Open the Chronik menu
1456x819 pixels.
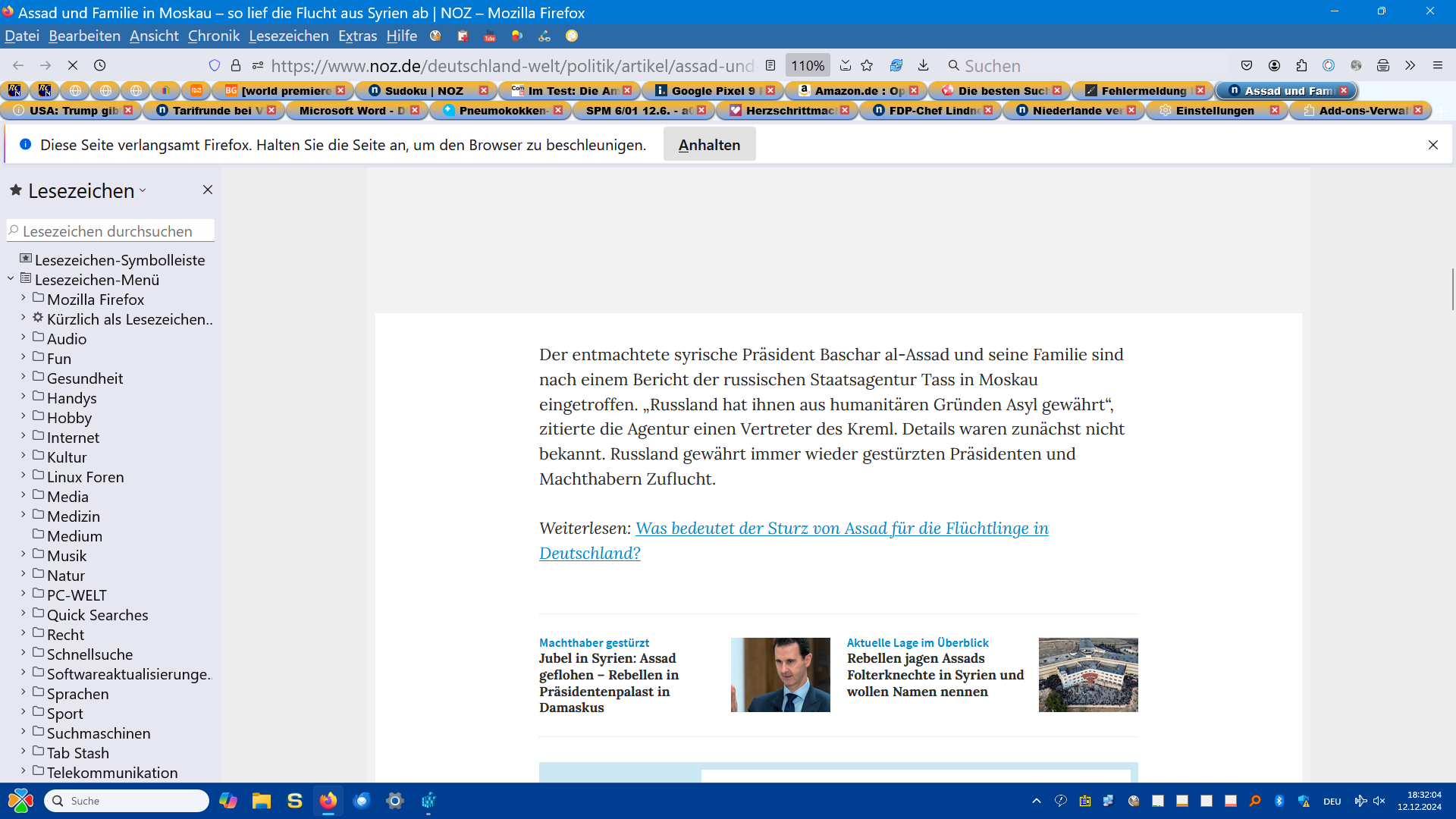tap(213, 36)
